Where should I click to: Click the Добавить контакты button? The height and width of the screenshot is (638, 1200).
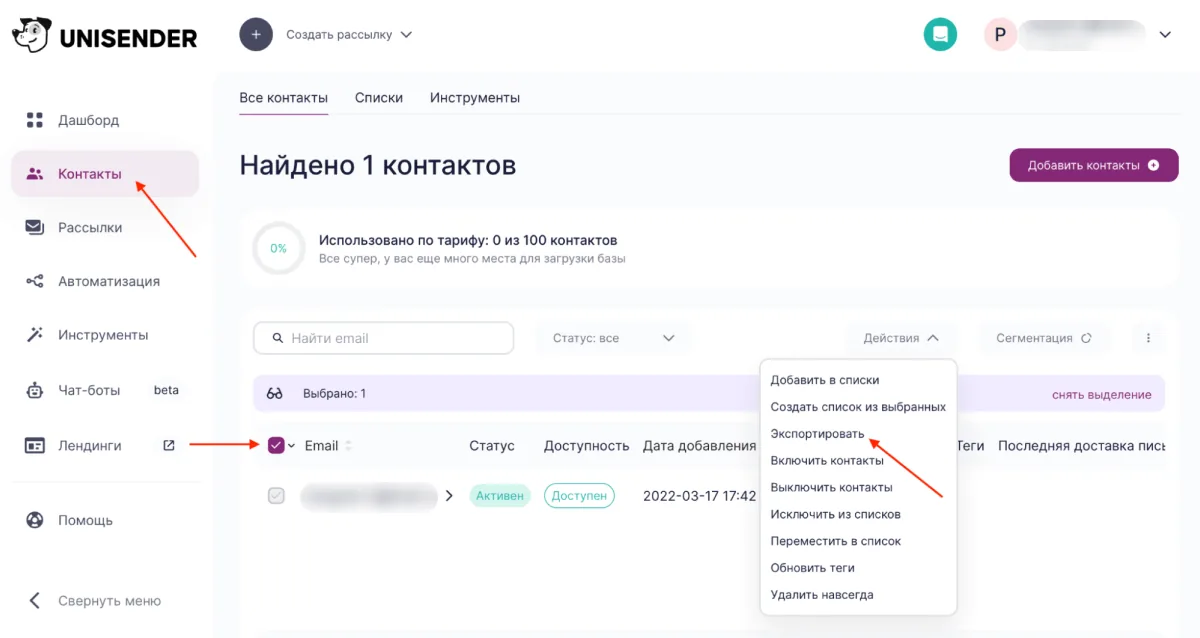[x=1094, y=165]
